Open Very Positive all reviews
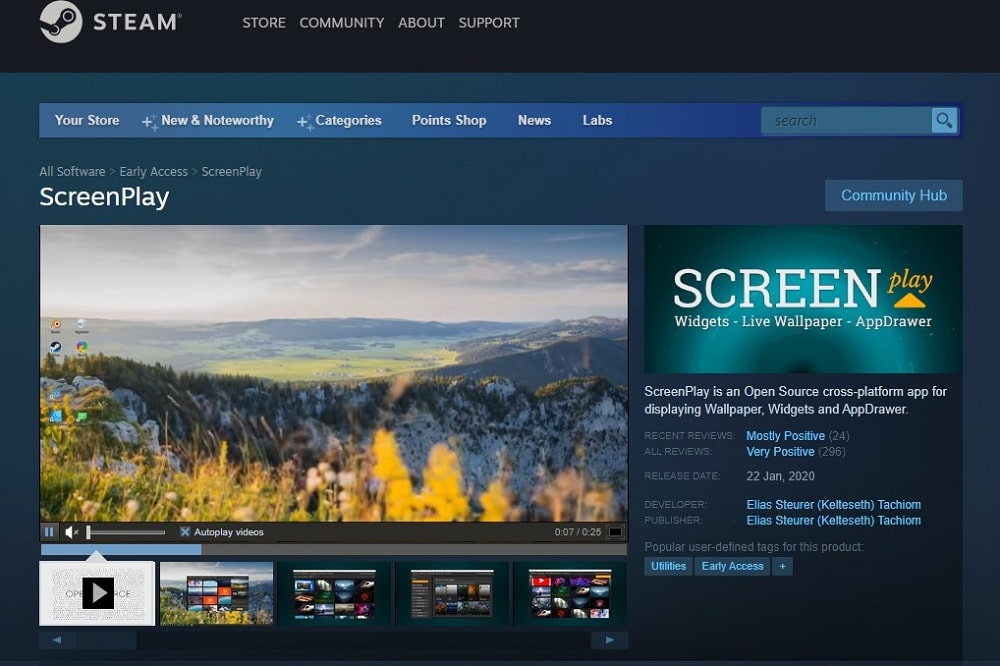The width and height of the screenshot is (1000, 666). click(x=781, y=452)
